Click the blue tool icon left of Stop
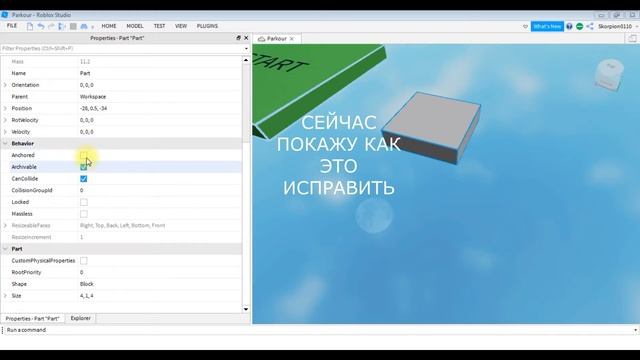Screen dimensions: 640x360 click(62, 26)
